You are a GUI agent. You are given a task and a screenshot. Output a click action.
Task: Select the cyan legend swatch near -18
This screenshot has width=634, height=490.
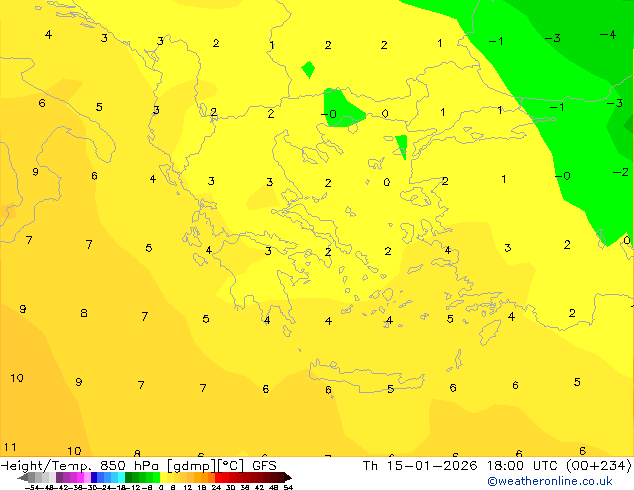click(122, 477)
